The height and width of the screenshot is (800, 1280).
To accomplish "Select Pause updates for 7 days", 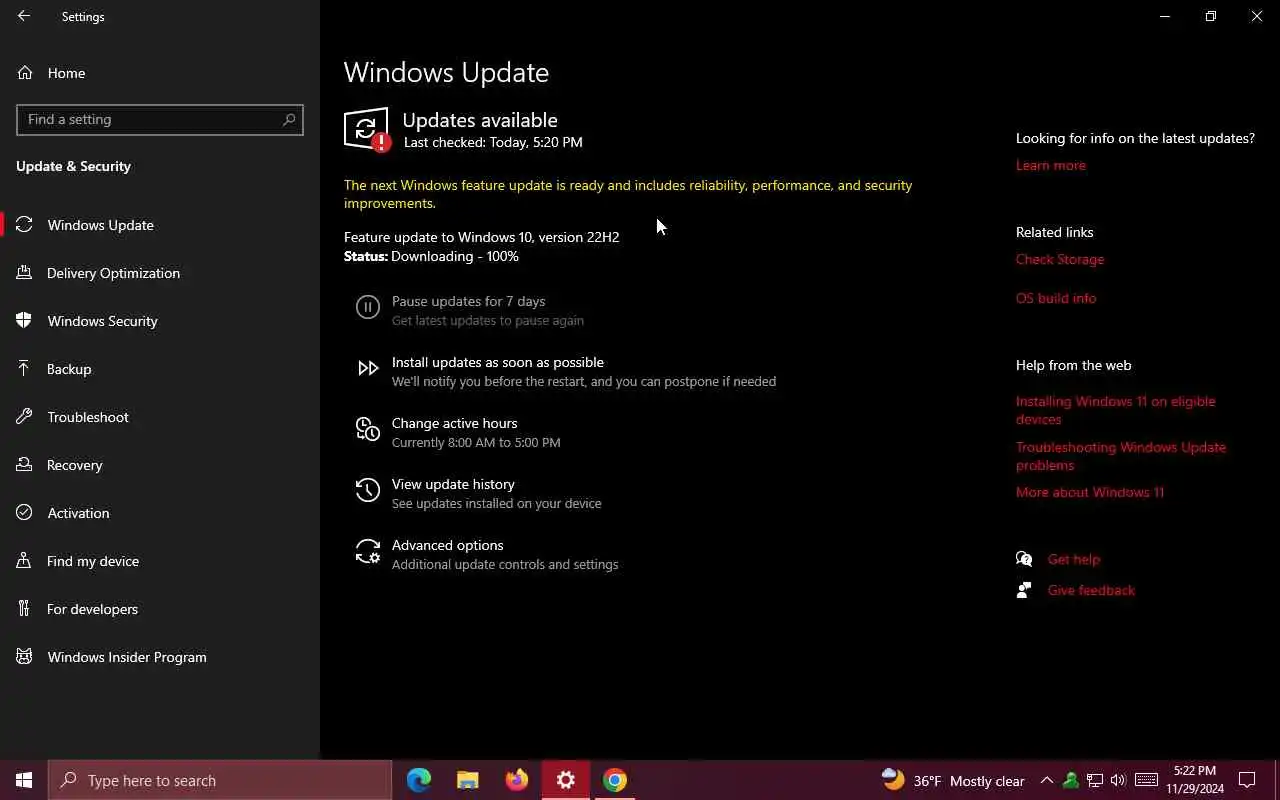I will (x=468, y=301).
